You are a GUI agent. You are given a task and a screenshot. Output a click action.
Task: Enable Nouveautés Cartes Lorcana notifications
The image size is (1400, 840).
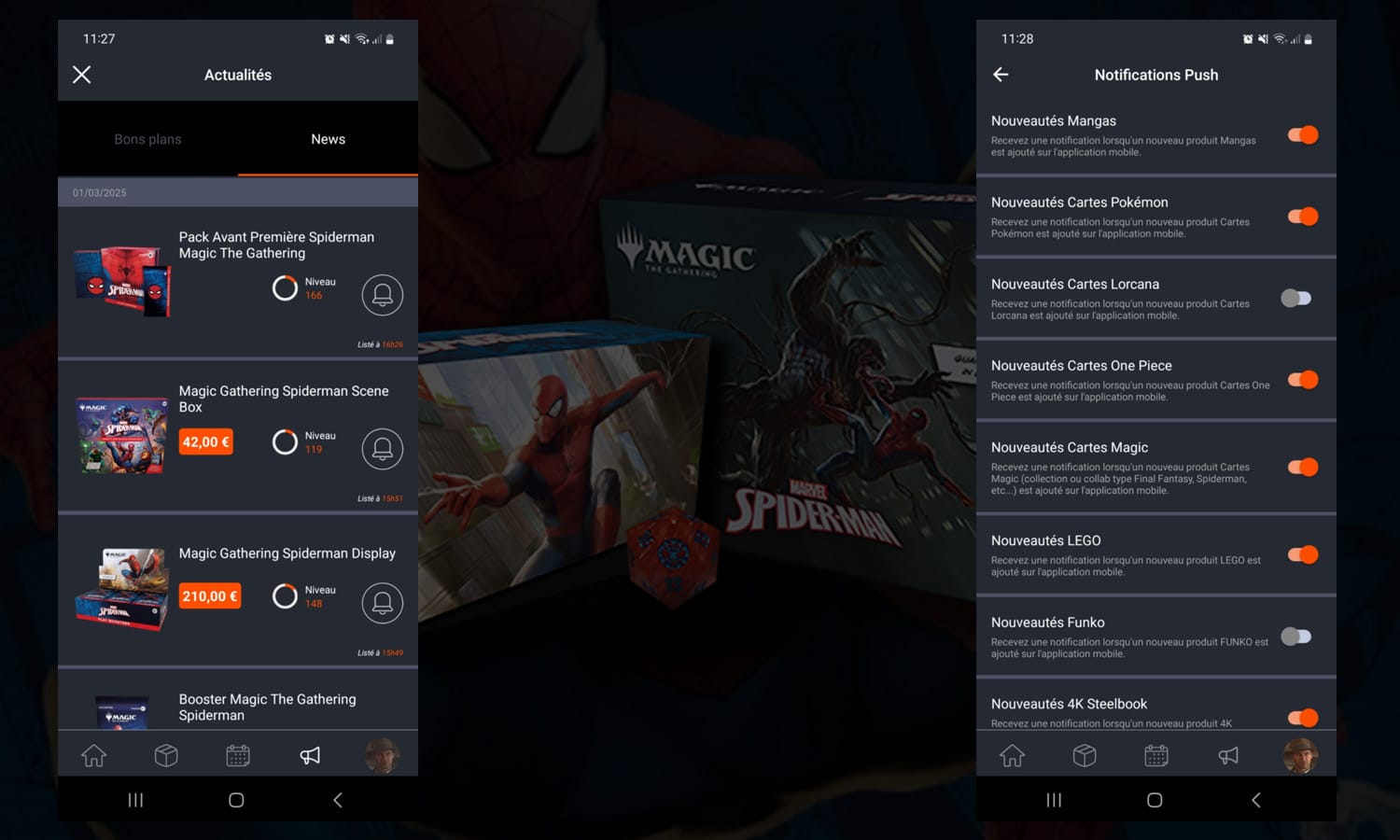[x=1296, y=298]
